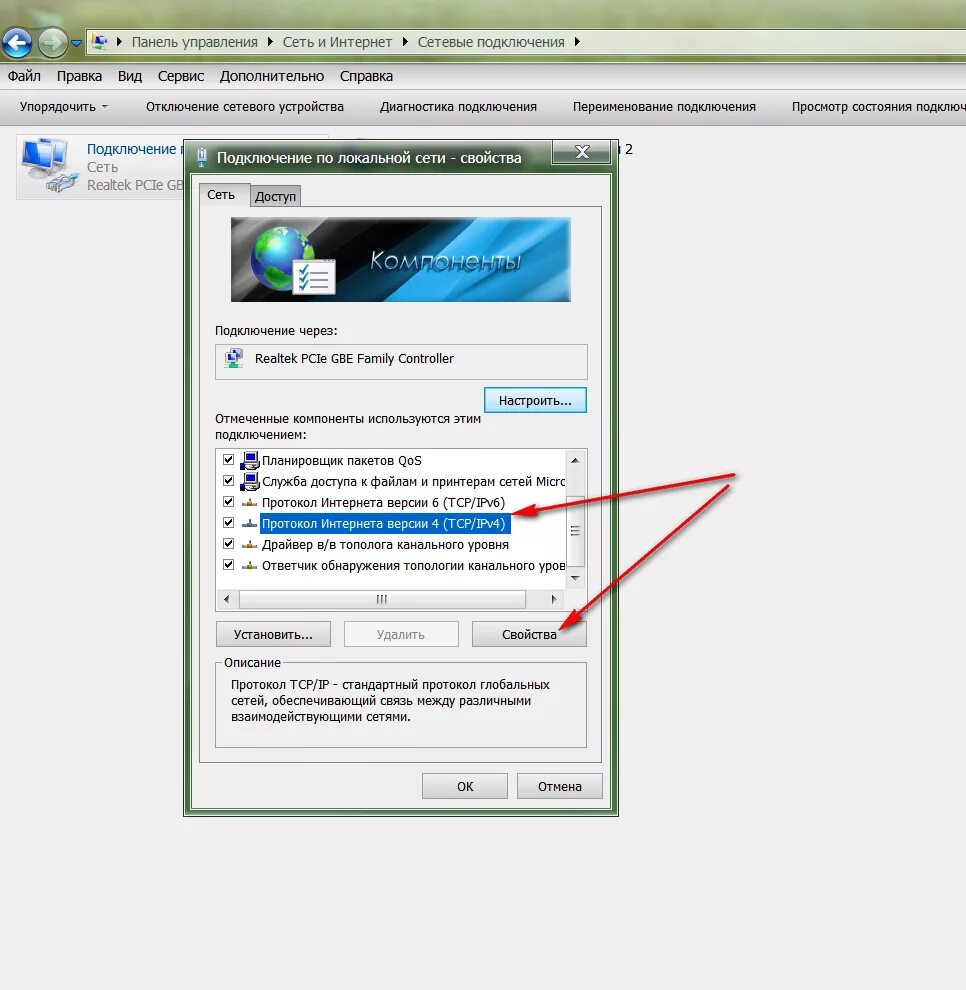This screenshot has width=966, height=990.
Task: Toggle the TCP/IPv4 protocol checkbox
Action: coord(229,523)
